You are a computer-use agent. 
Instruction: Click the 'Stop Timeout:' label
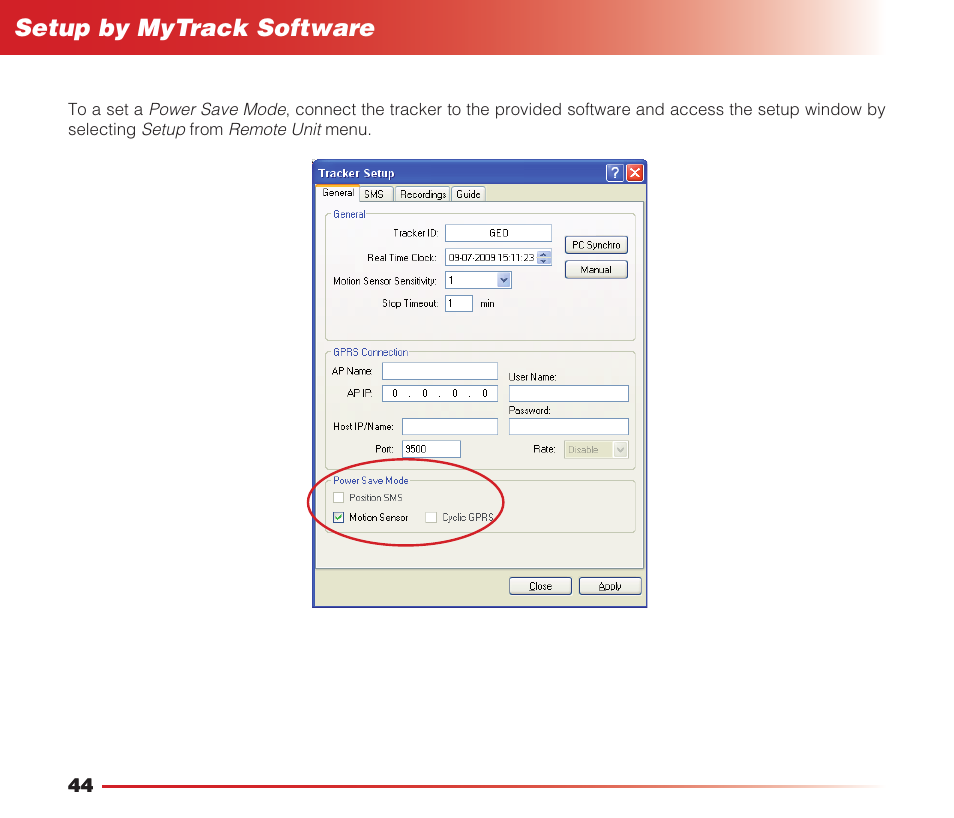click(410, 303)
